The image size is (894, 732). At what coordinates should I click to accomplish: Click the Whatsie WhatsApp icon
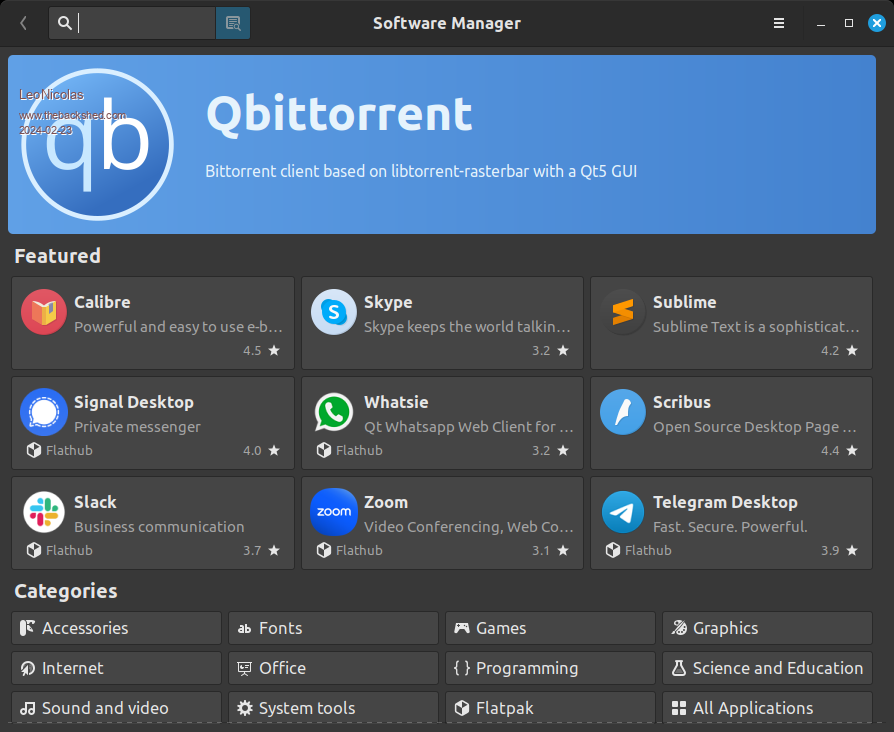[333, 412]
